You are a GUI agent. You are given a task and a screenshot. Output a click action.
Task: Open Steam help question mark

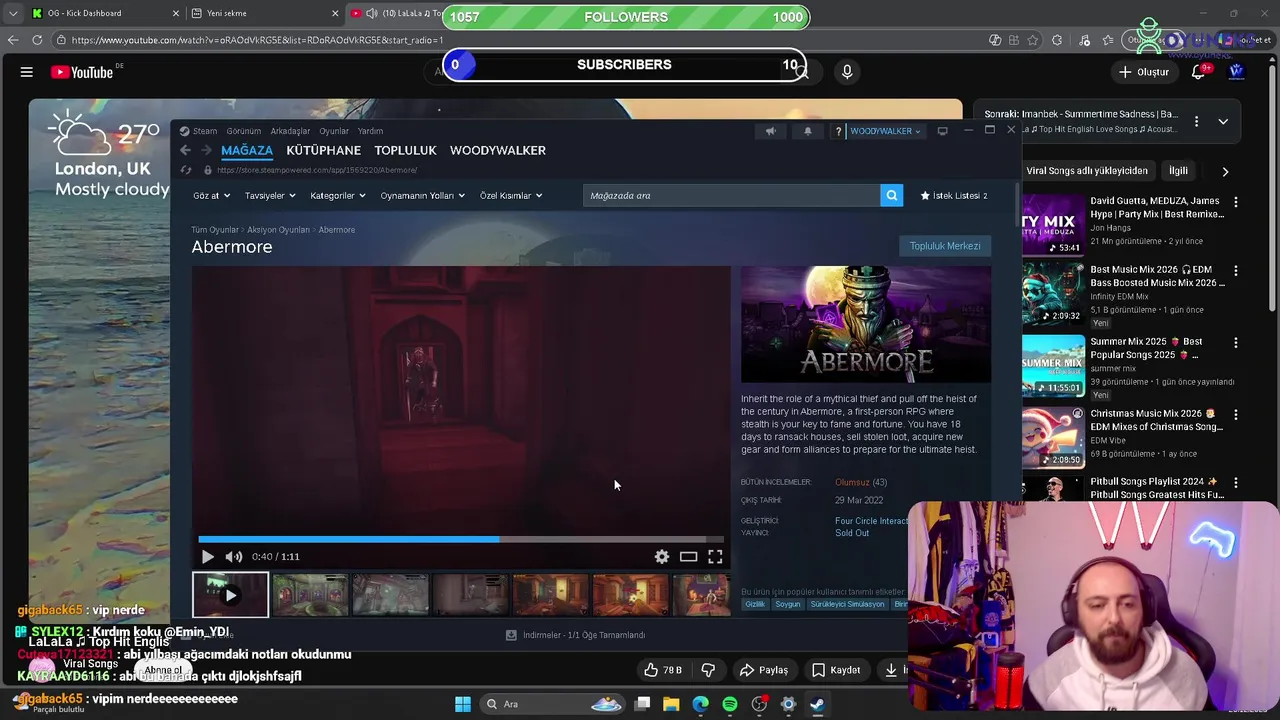(838, 131)
